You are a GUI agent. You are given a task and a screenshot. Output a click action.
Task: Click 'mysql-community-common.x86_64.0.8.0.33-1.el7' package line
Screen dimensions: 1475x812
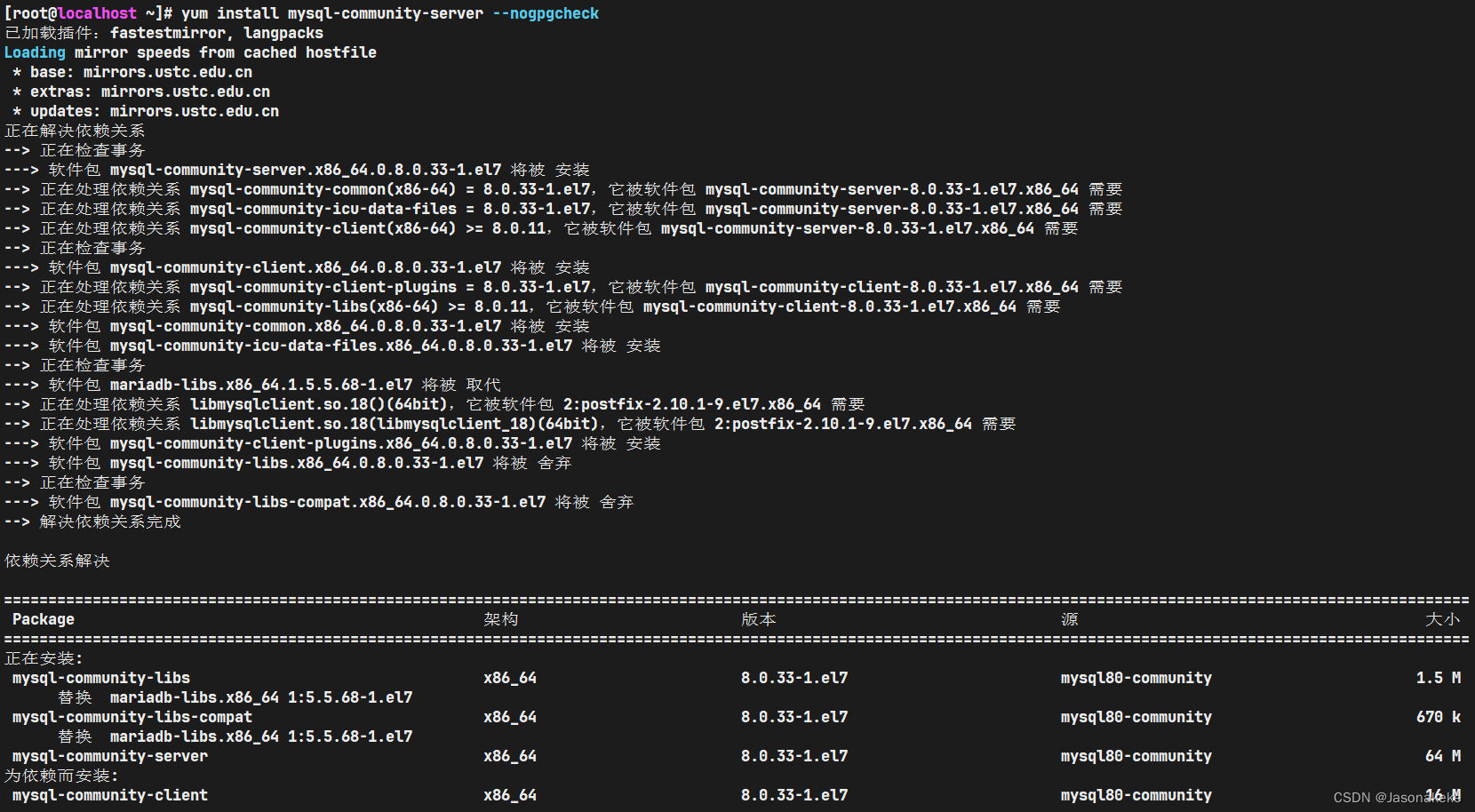297,326
